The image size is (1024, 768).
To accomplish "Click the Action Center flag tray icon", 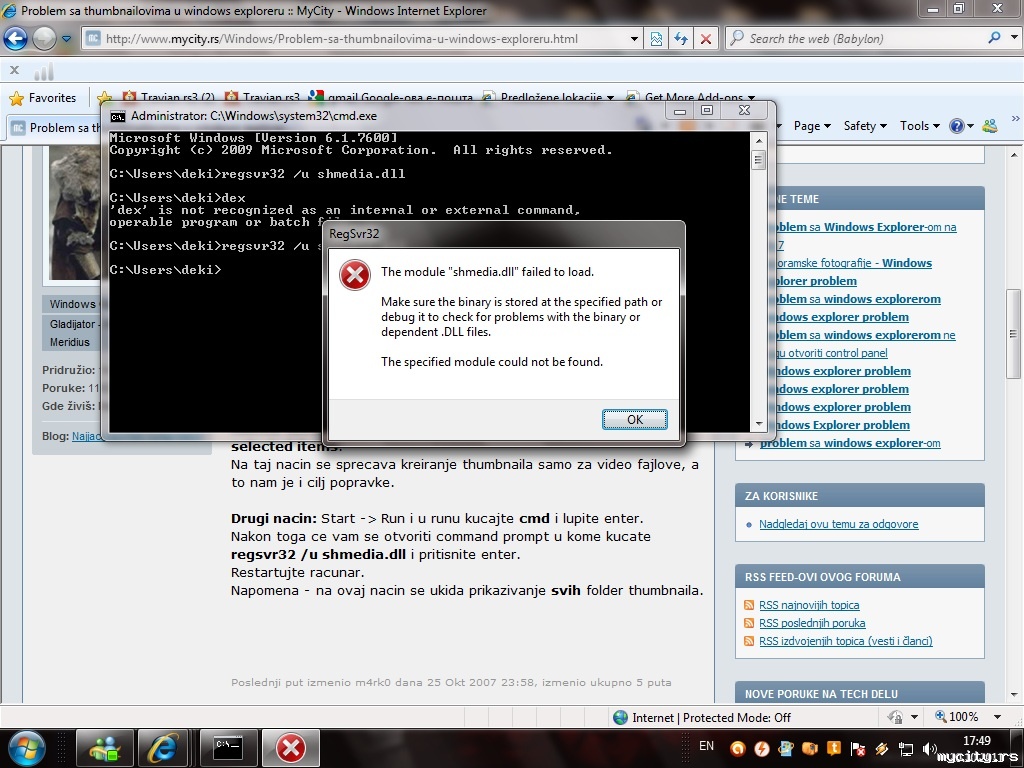I will [858, 748].
